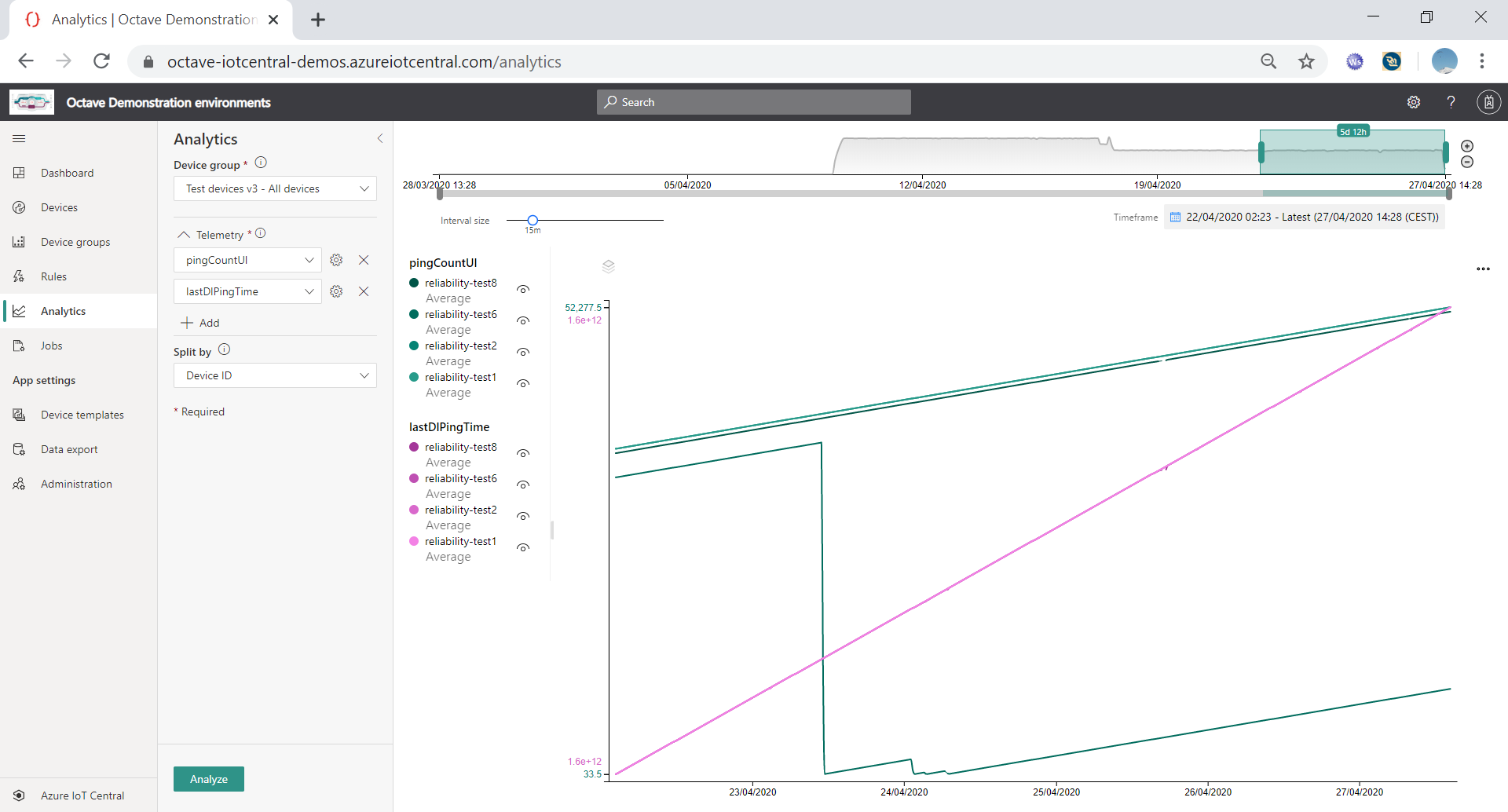Open lastDIPingTime telemetry dropdown

[x=247, y=291]
